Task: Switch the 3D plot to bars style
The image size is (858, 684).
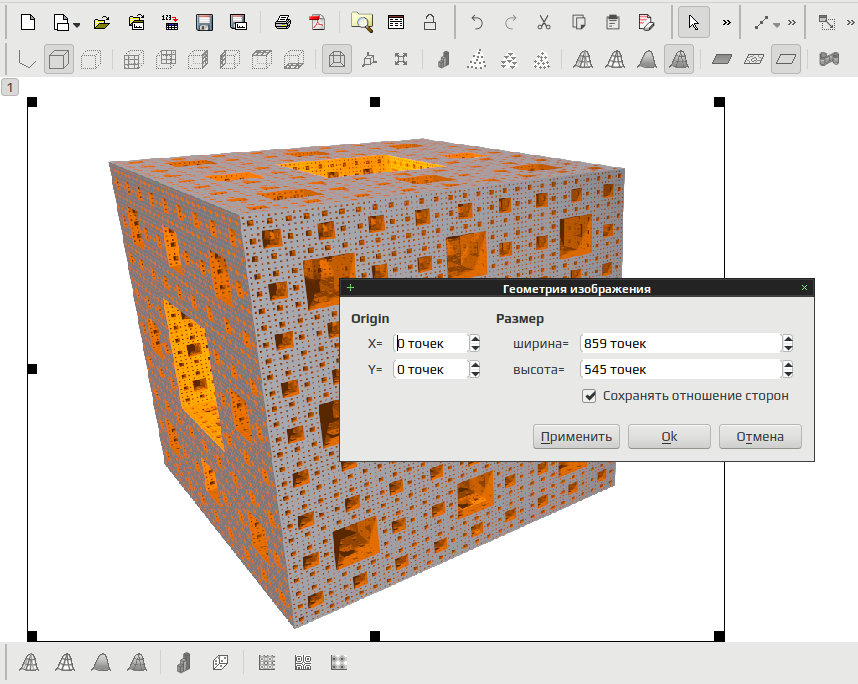Action: point(444,59)
